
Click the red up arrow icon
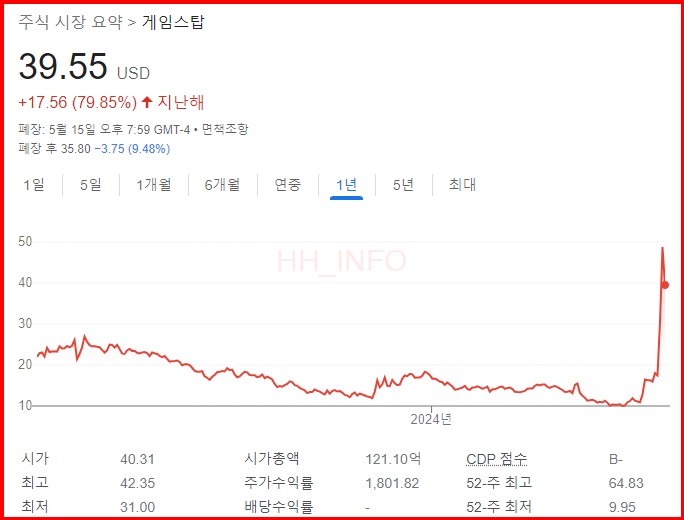pos(147,103)
